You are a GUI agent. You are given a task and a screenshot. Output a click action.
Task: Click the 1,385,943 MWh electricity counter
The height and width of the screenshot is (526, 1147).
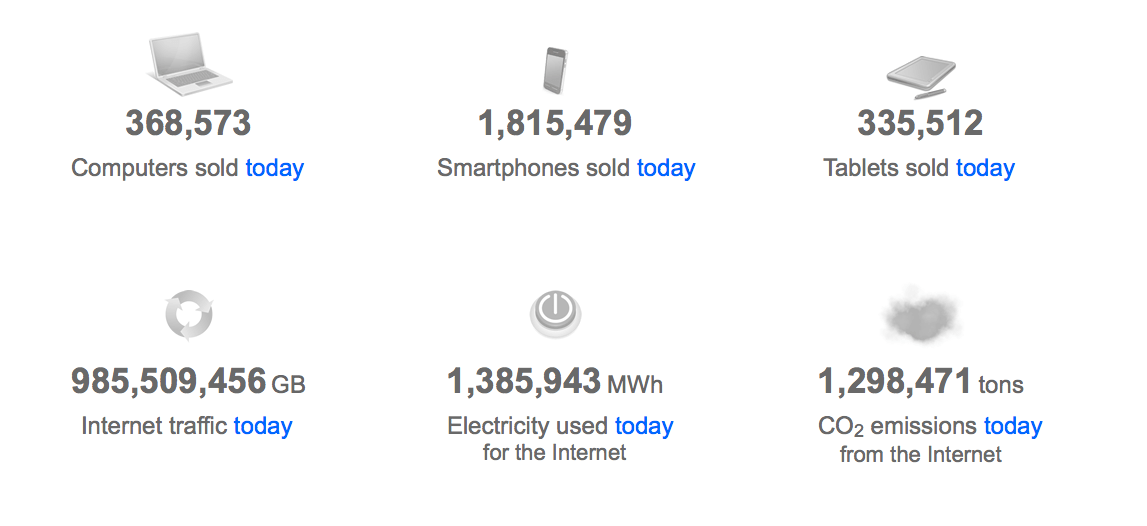[x=525, y=382]
